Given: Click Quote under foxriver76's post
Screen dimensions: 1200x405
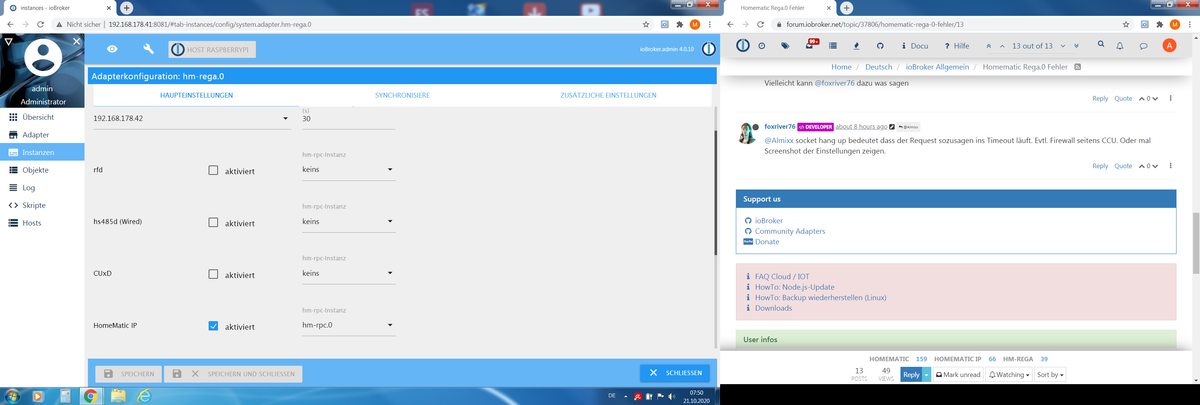Looking at the screenshot, I should pos(1123,166).
